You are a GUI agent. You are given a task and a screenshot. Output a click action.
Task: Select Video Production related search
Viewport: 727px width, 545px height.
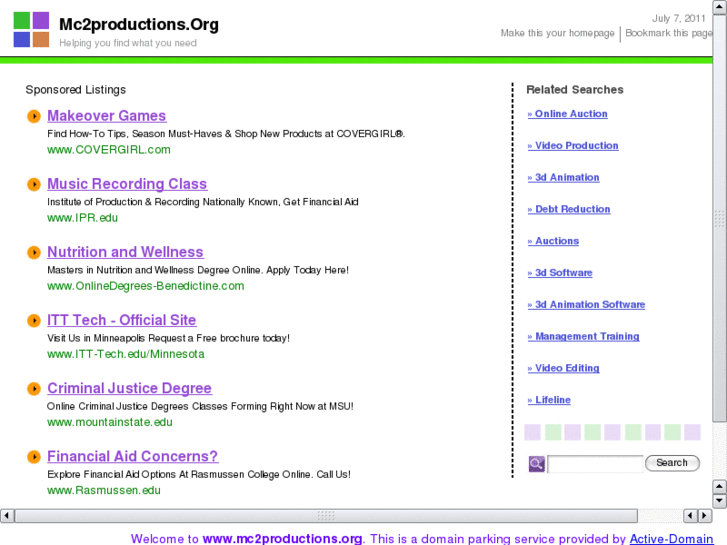pyautogui.click(x=573, y=146)
